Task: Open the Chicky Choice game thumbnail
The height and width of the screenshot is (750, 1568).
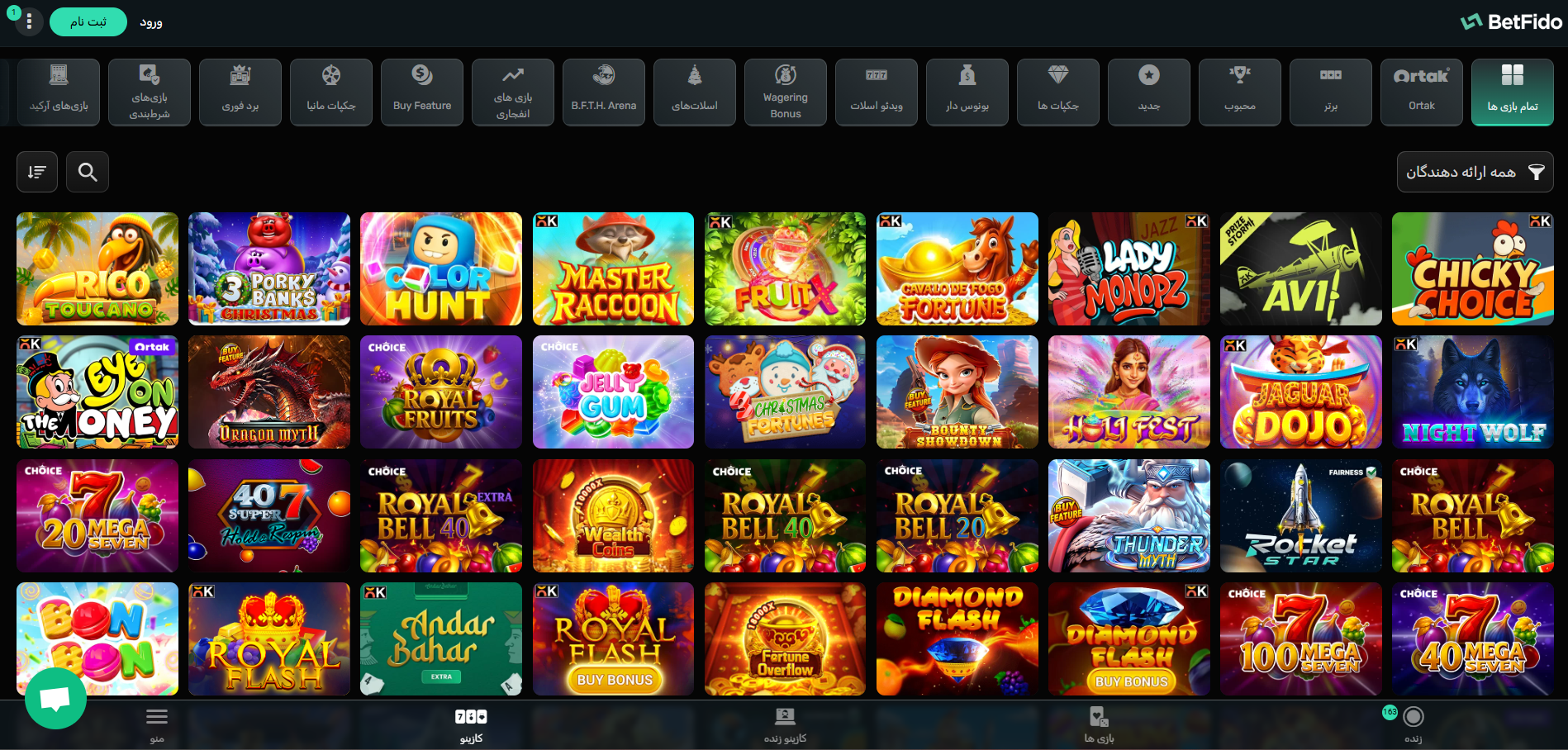Action: click(x=1472, y=268)
